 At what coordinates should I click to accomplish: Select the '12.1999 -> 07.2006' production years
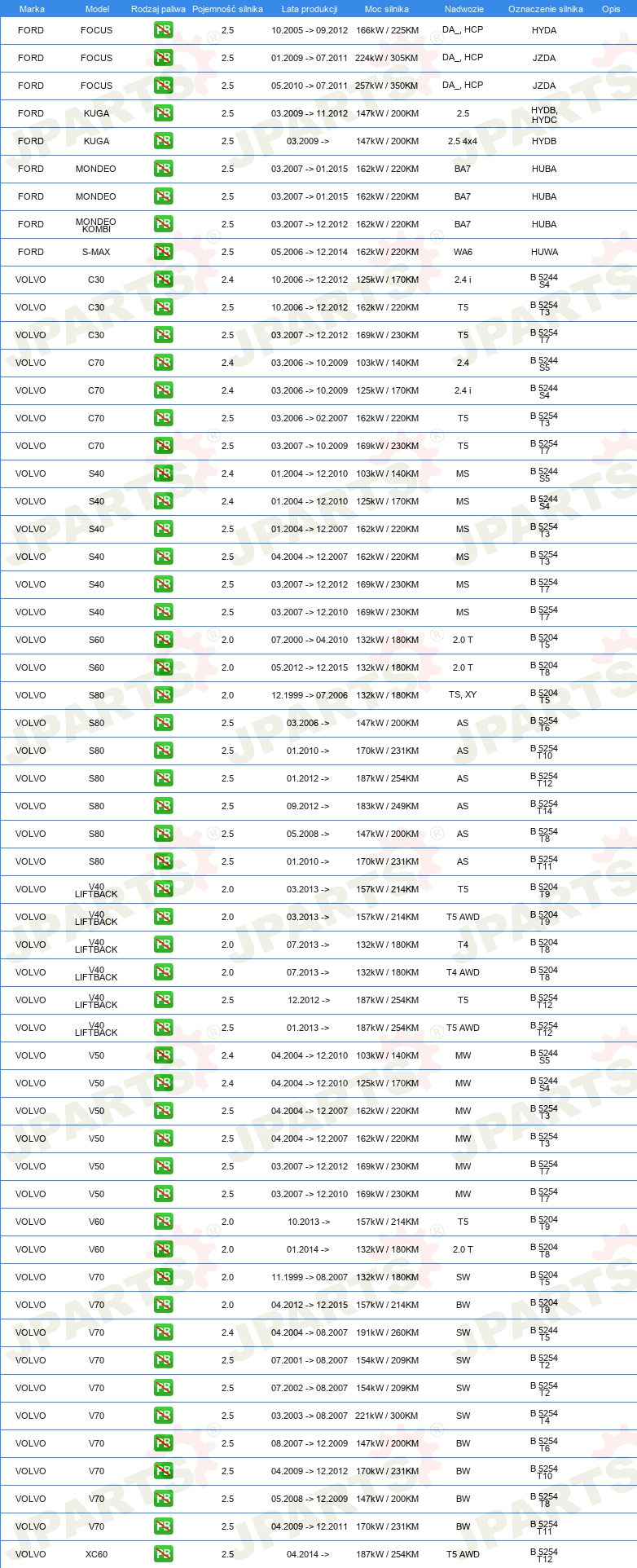(310, 695)
